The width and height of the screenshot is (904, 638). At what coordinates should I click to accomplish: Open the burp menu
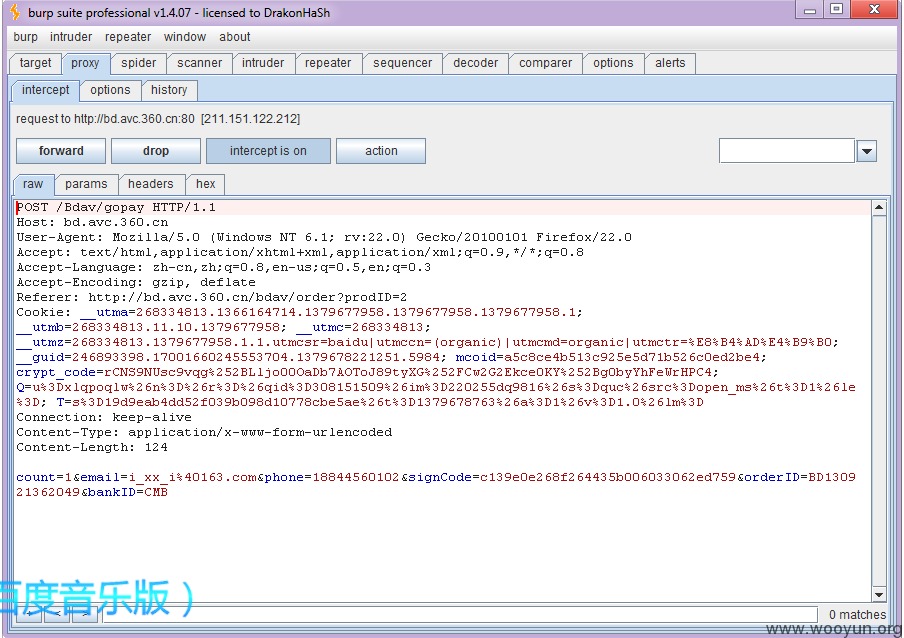[25, 37]
